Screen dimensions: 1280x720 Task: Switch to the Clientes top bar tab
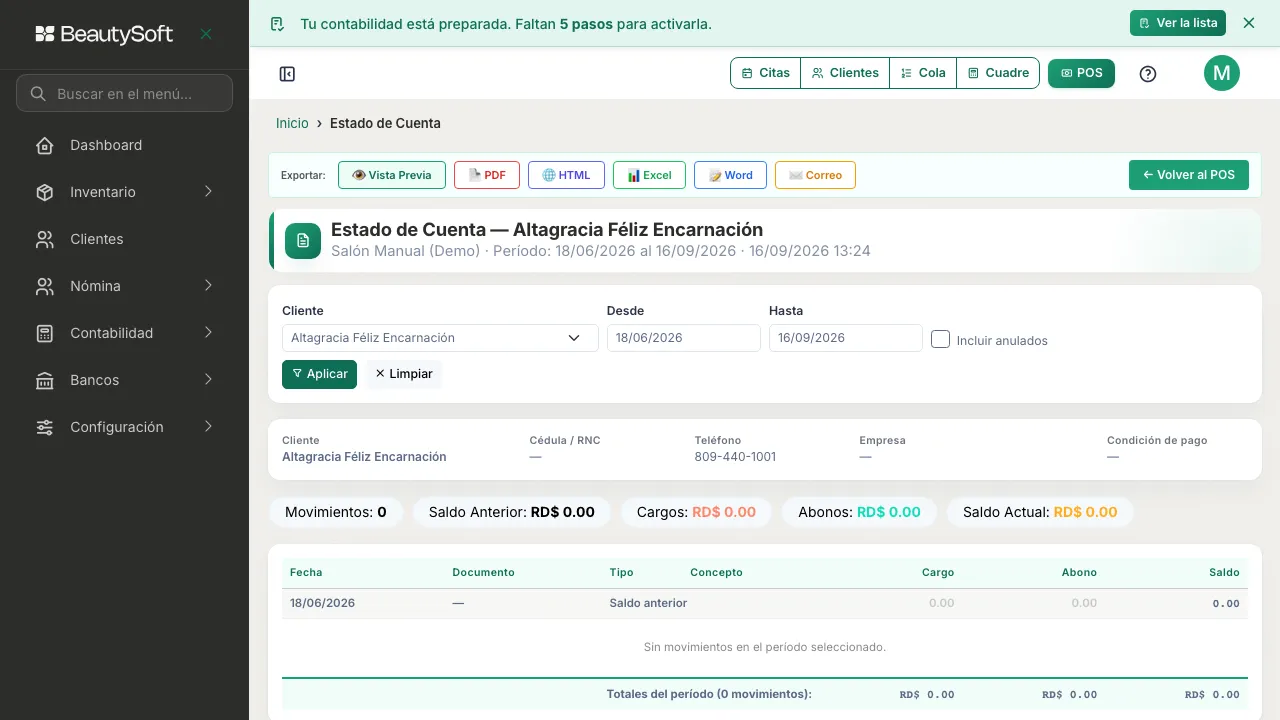[845, 73]
